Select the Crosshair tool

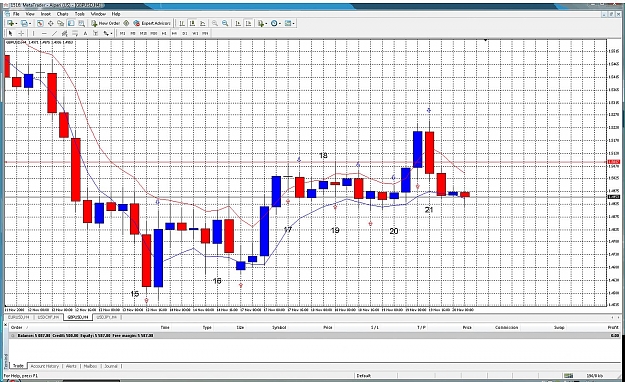tap(21, 33)
